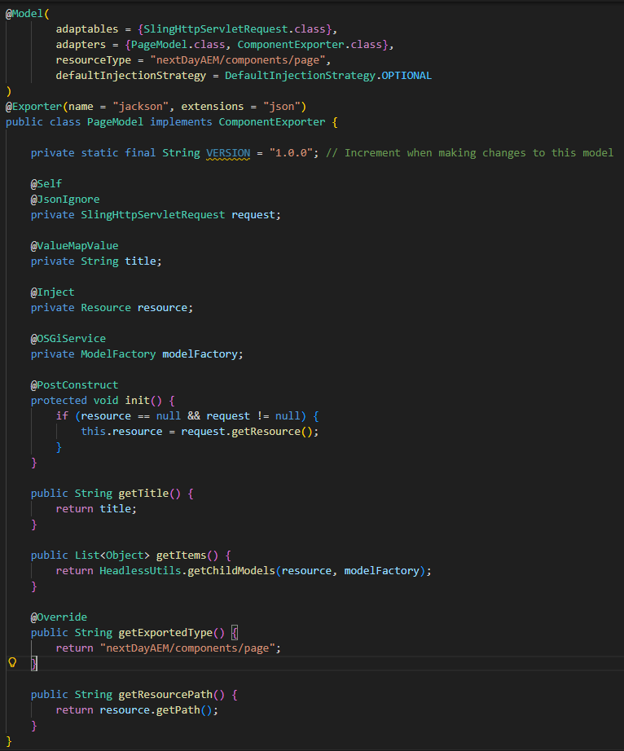The width and height of the screenshot is (624, 751).
Task: Click PageModel in the class declaration
Action: pyautogui.click(x=115, y=122)
